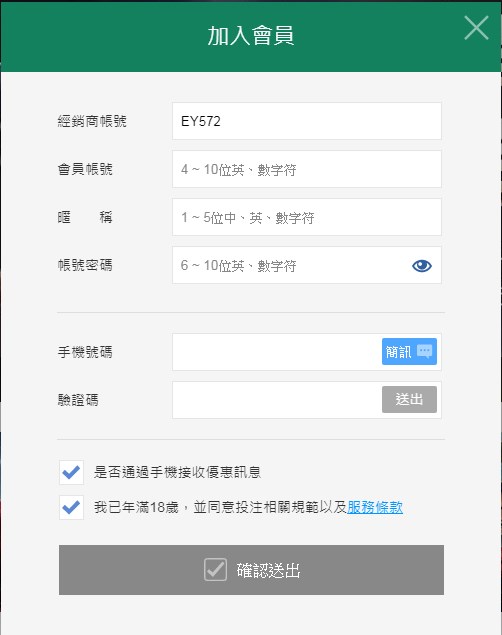The image size is (502, 635).
Task: Click the 是否通過手機接收優惠訊息 label text
Action: coord(177,472)
